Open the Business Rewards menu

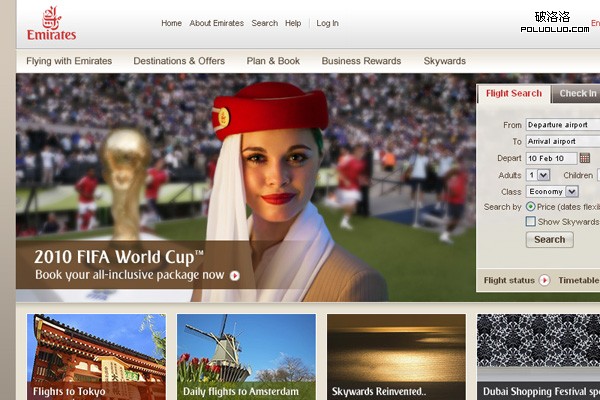(x=361, y=61)
